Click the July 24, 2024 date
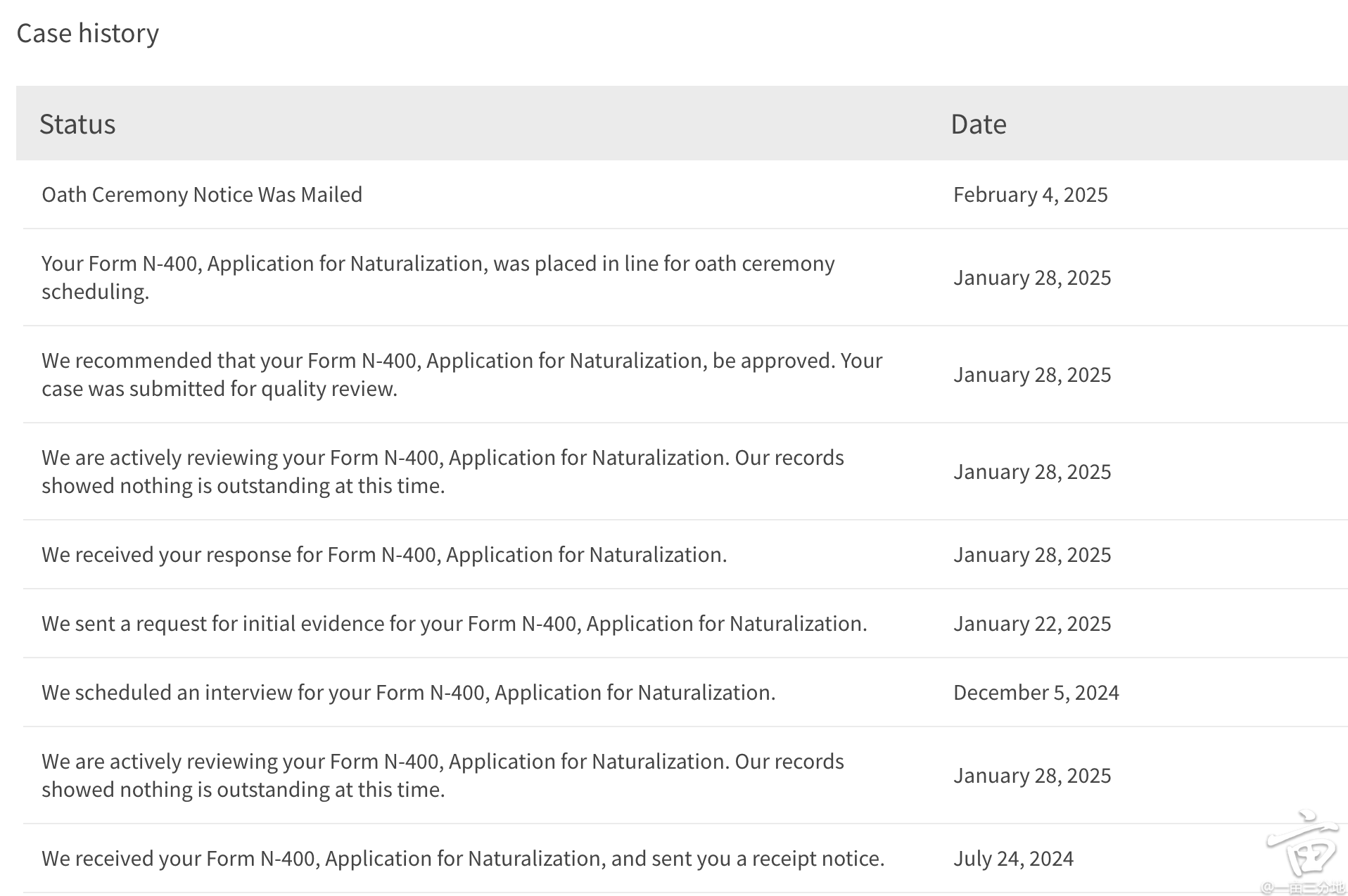Screen dimensions: 1348x896 tap(1013, 858)
